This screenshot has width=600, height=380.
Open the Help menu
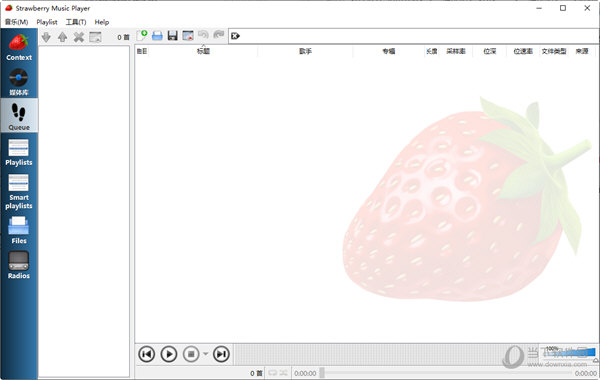(x=102, y=22)
